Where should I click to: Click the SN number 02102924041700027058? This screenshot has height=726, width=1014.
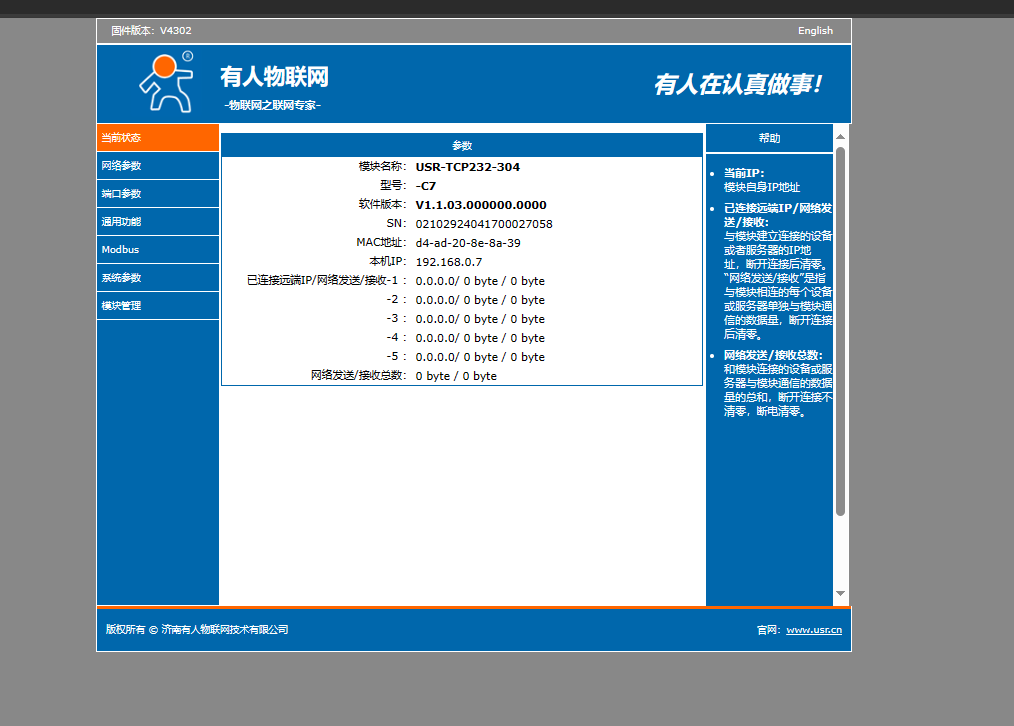483,224
